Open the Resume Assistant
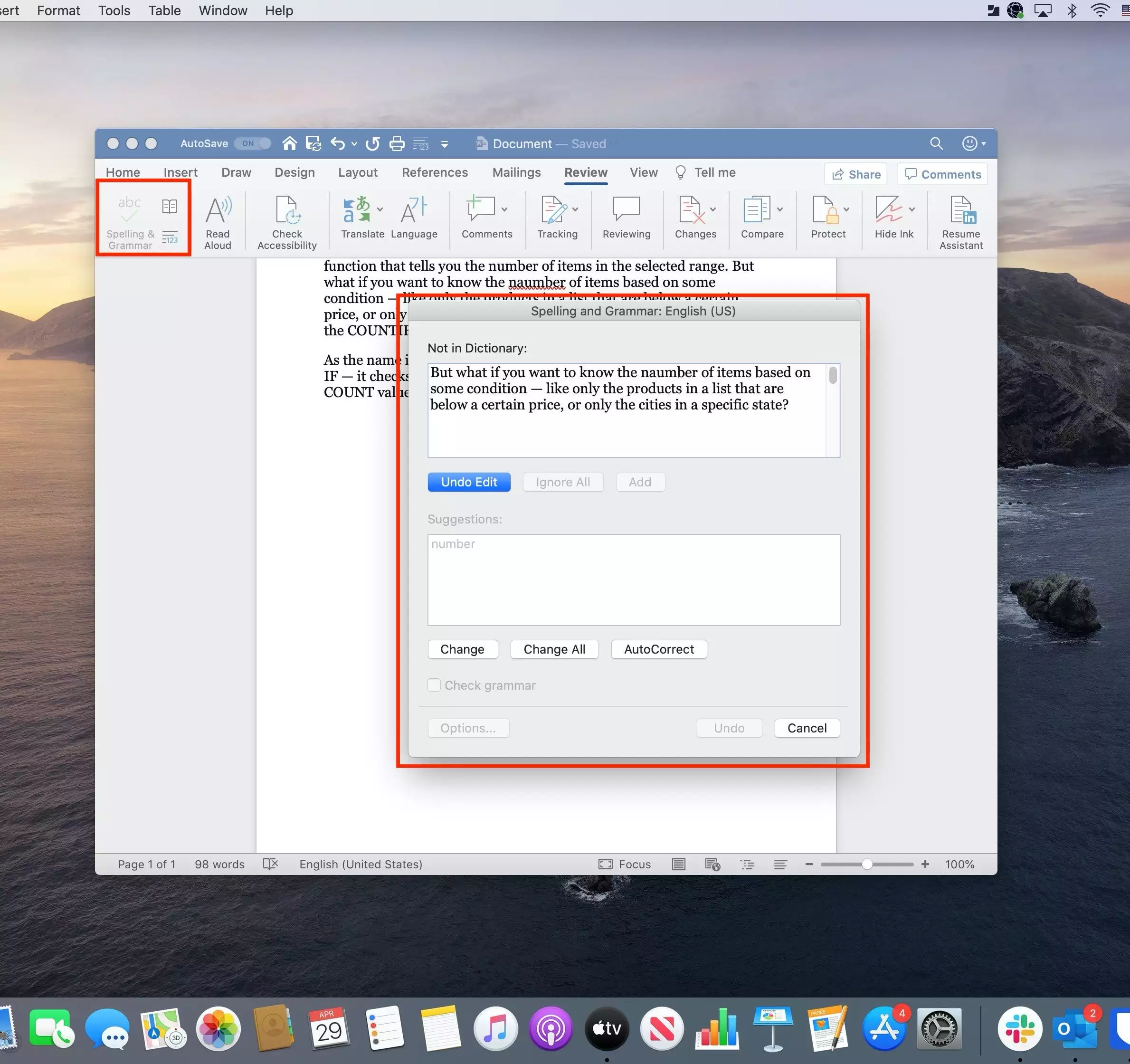 pyautogui.click(x=960, y=222)
